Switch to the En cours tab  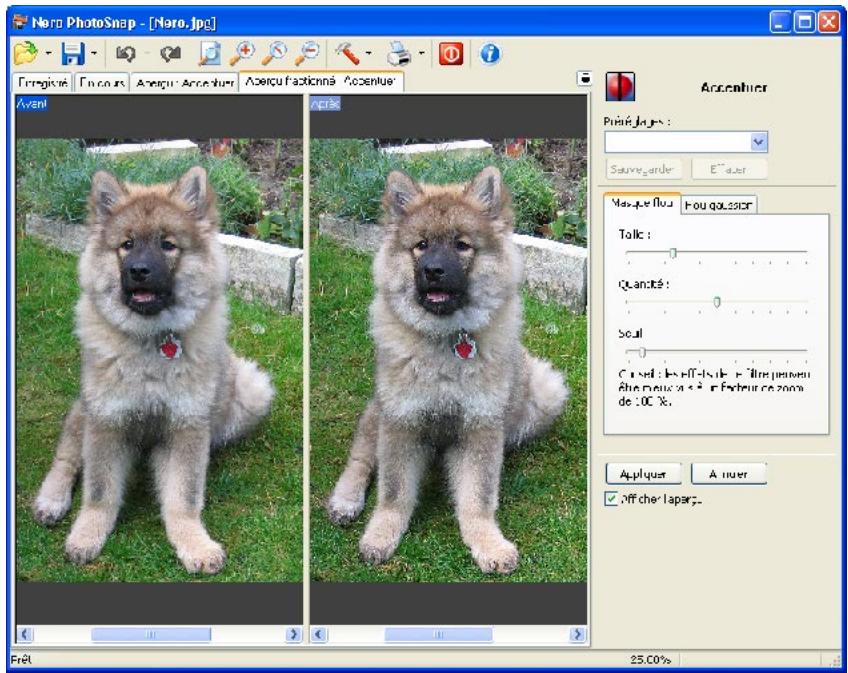(x=102, y=83)
